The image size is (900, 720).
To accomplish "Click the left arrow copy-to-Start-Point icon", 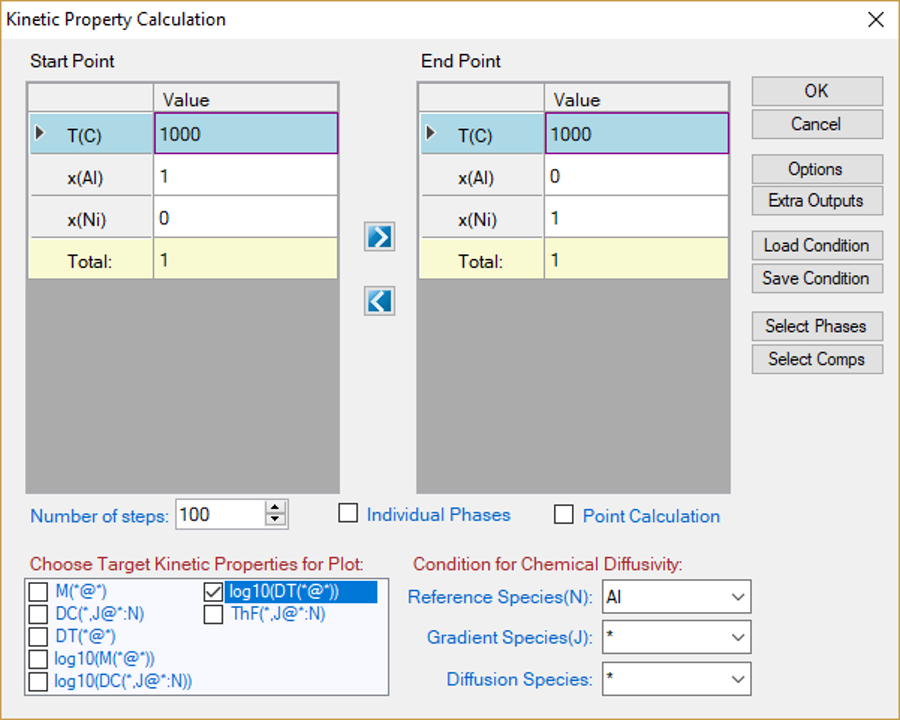I will coord(379,301).
